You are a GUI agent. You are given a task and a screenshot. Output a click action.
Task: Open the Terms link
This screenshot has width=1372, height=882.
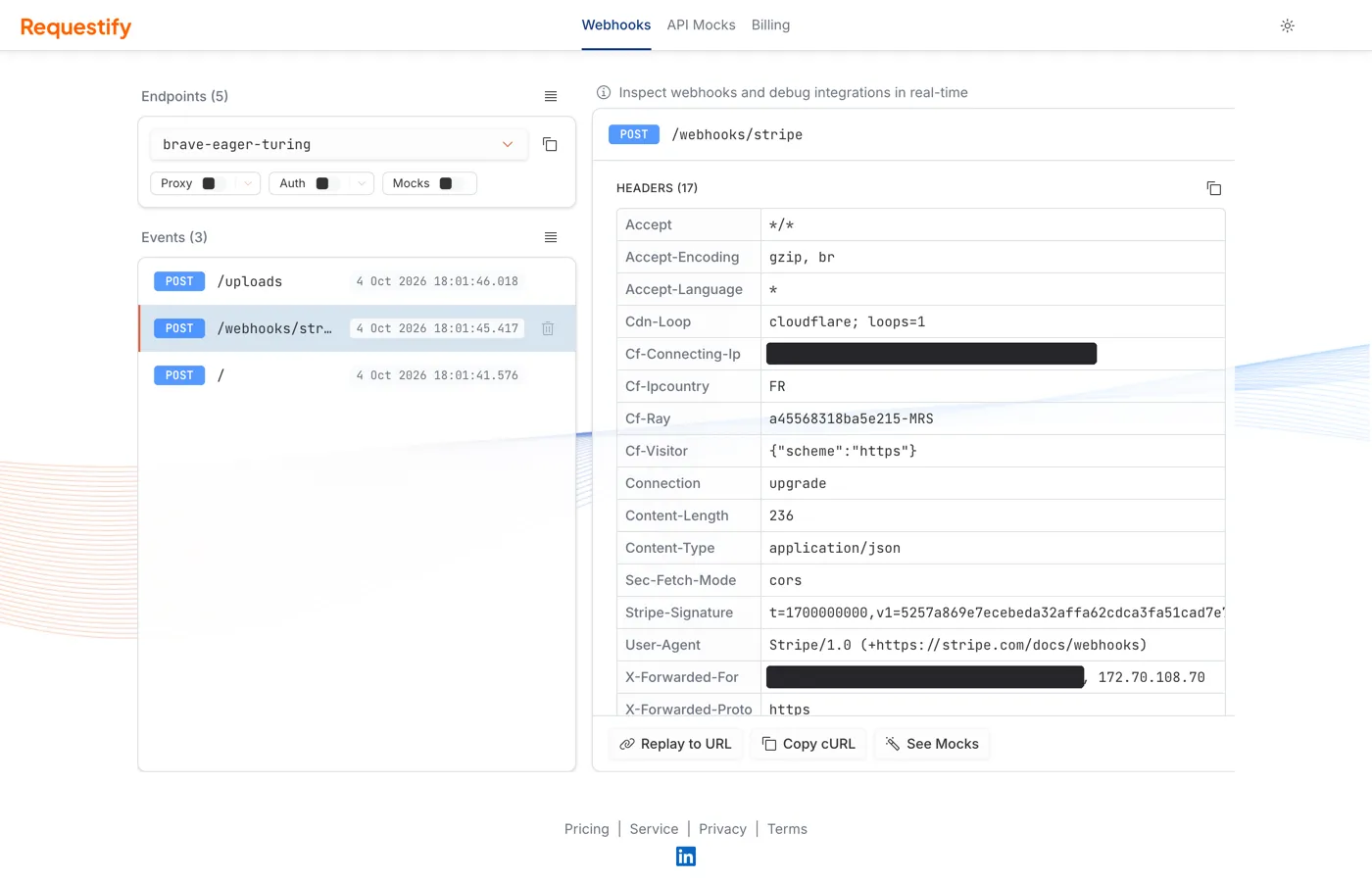[787, 829]
